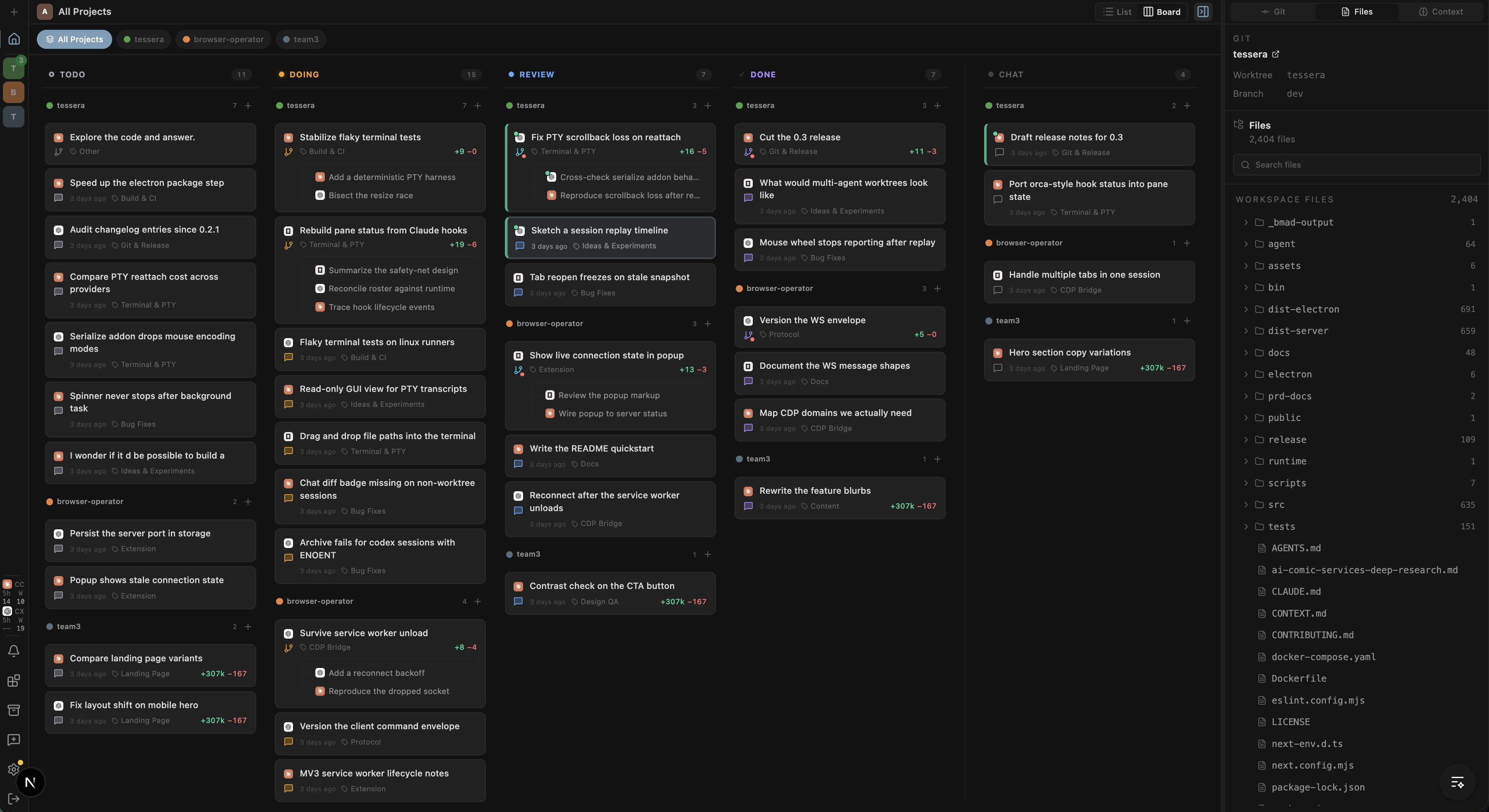Filter by team3 project chip
Image resolution: width=1489 pixels, height=812 pixels.
(x=300, y=39)
